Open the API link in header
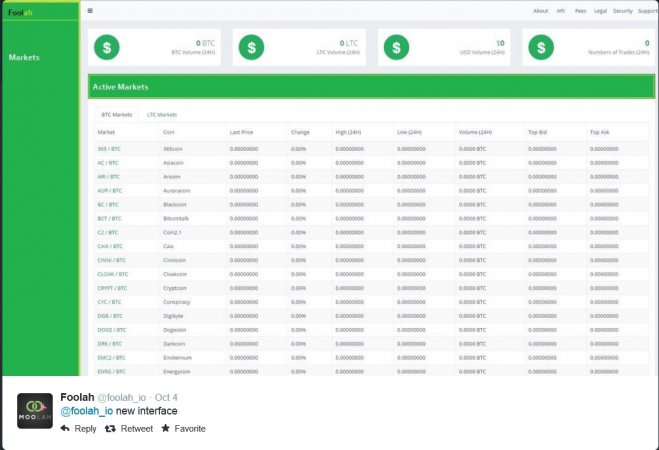 (x=561, y=11)
